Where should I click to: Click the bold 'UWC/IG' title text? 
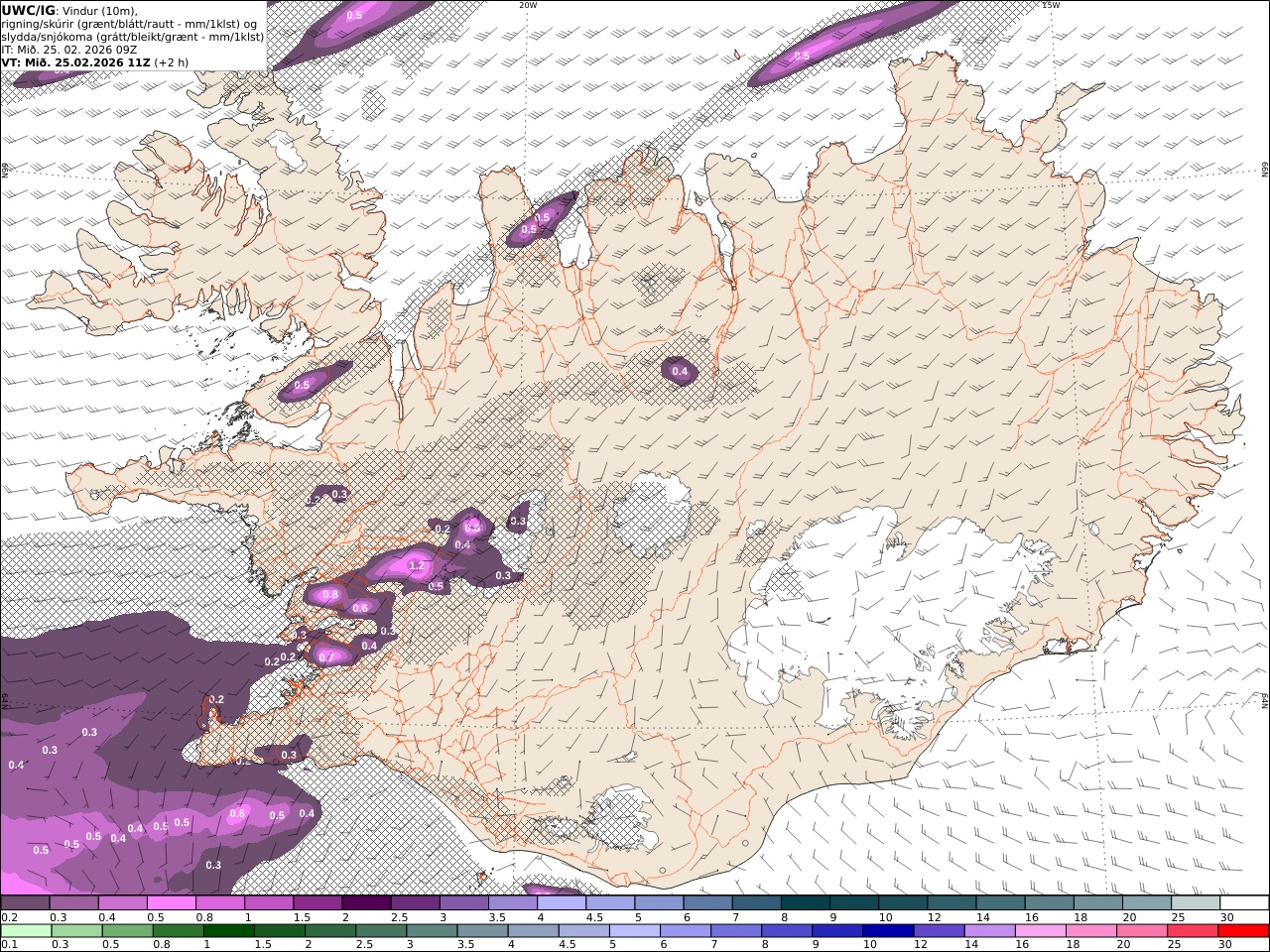[28, 11]
